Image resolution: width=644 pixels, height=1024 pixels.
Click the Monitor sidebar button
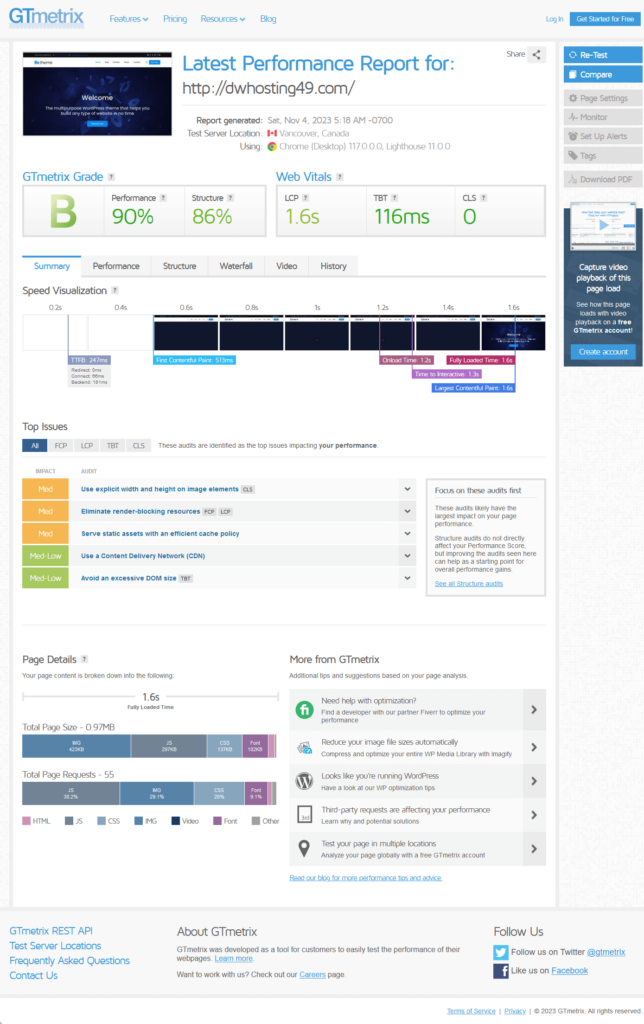[603, 117]
